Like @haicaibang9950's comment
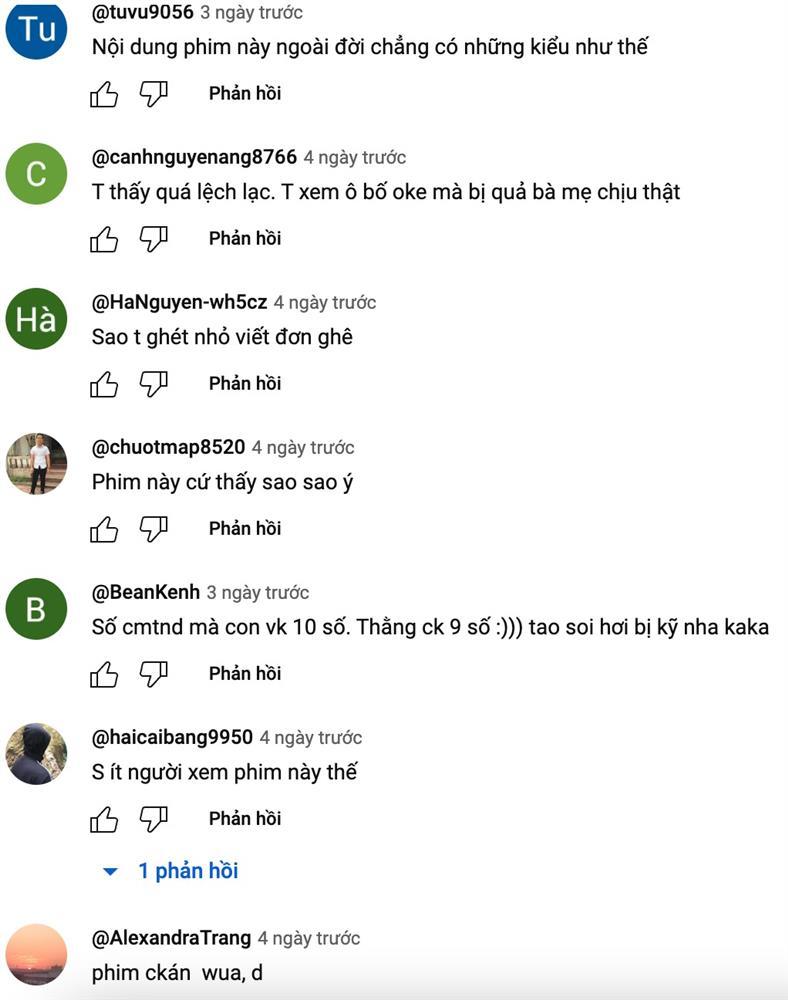 (x=104, y=819)
